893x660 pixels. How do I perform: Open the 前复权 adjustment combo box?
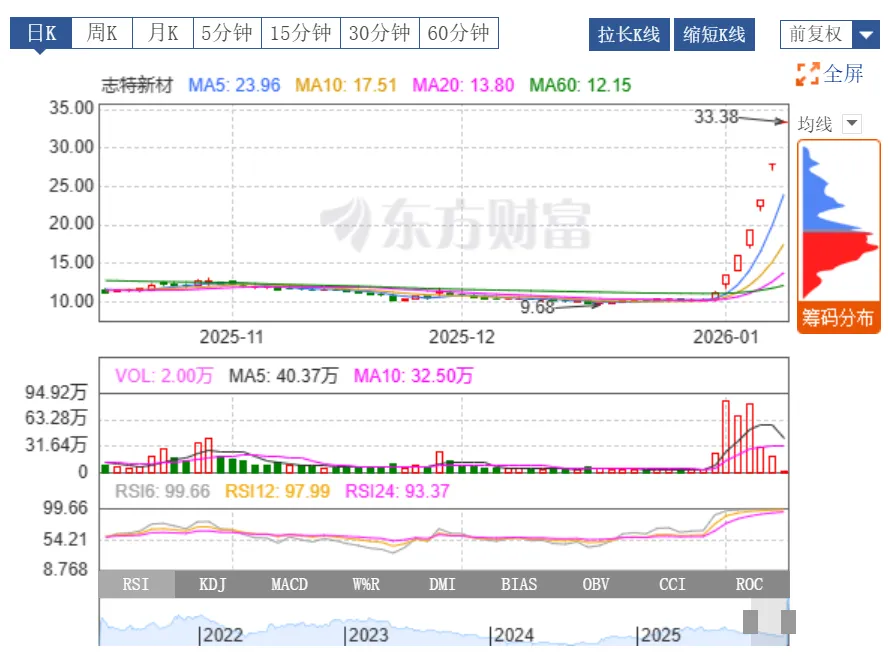click(830, 35)
